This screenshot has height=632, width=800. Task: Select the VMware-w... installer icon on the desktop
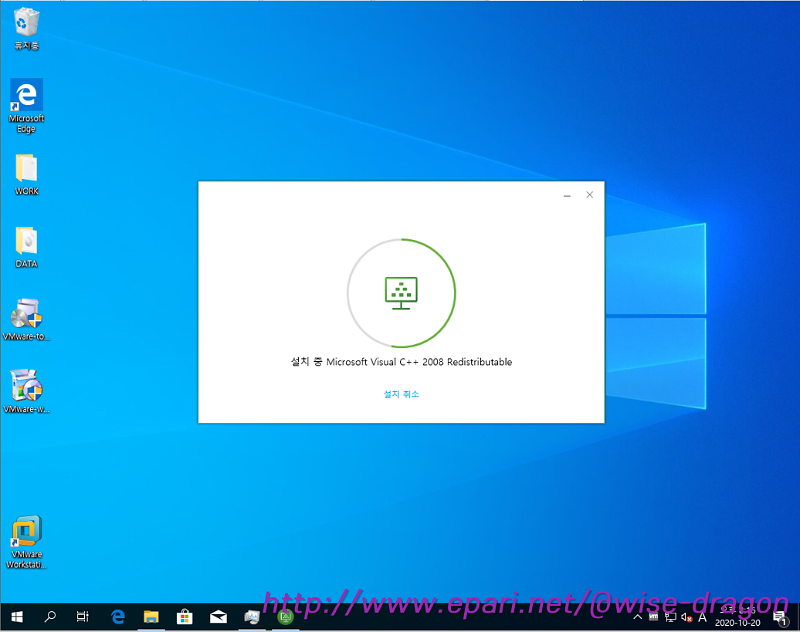(26, 391)
